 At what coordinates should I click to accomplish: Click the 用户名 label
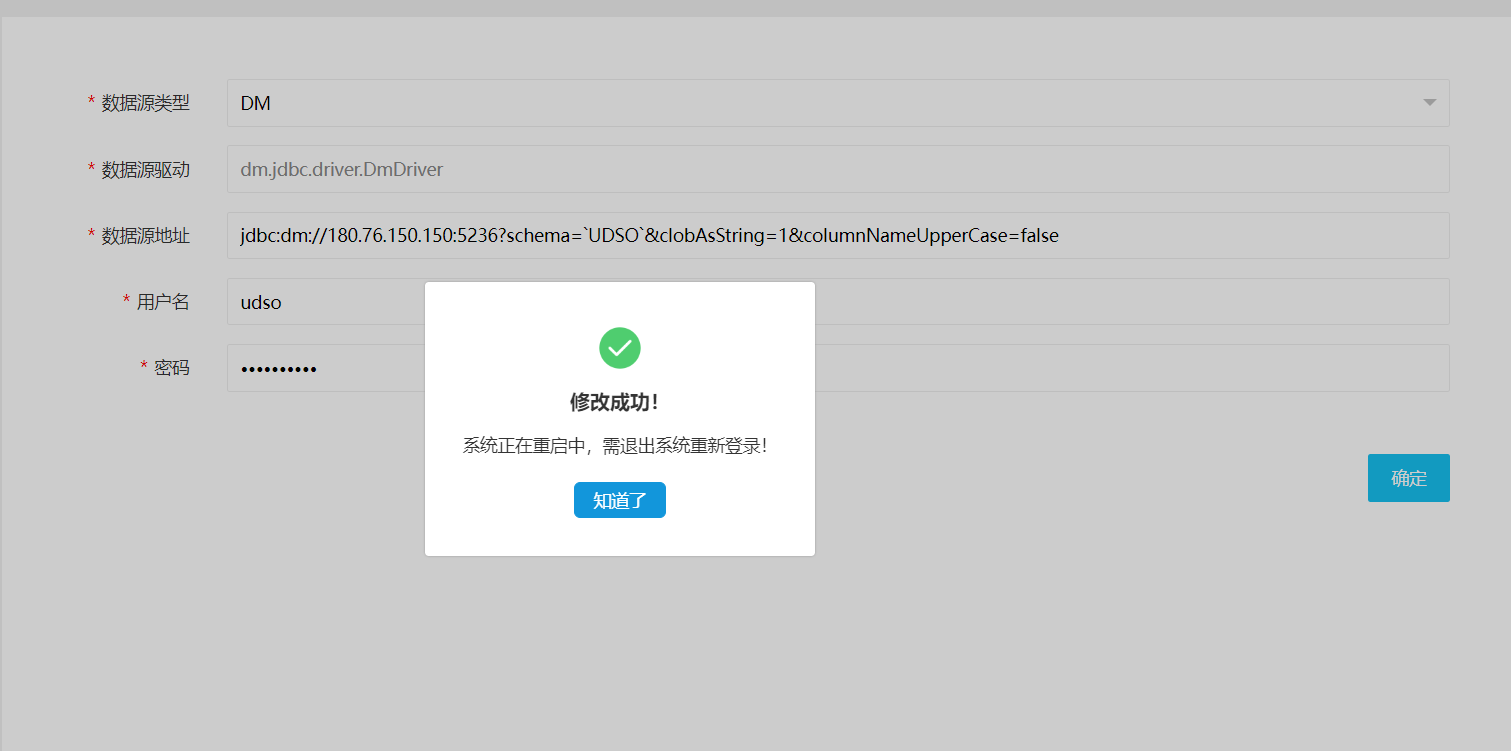point(163,302)
